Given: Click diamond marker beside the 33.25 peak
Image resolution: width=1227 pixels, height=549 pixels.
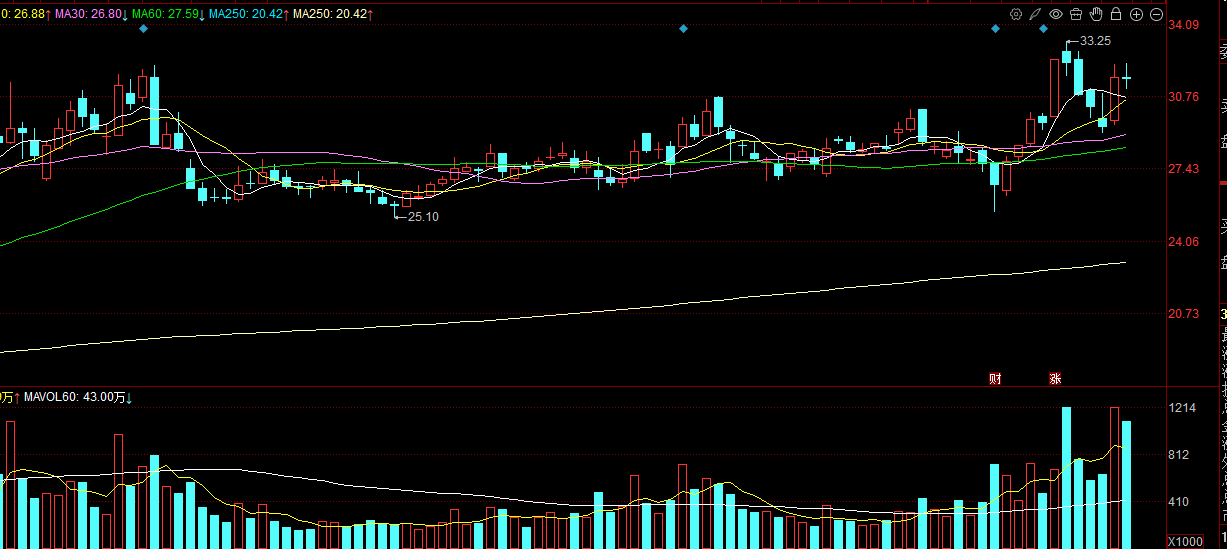Looking at the screenshot, I should click(x=1043, y=29).
